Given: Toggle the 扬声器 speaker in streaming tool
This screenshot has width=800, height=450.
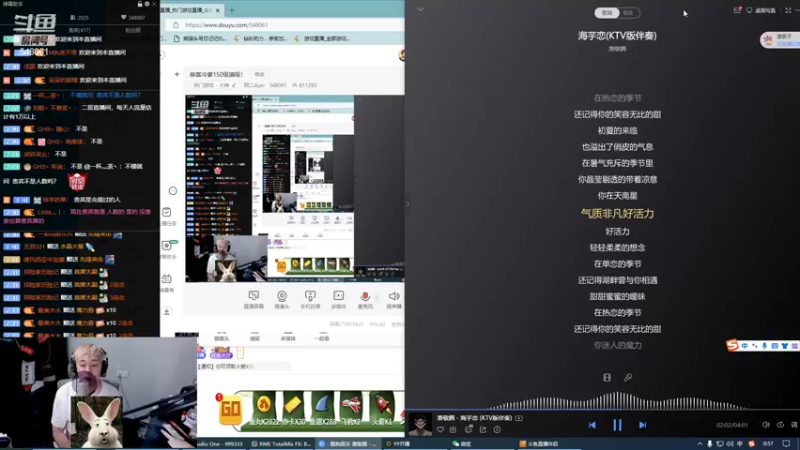Looking at the screenshot, I should pyautogui.click(x=394, y=299).
